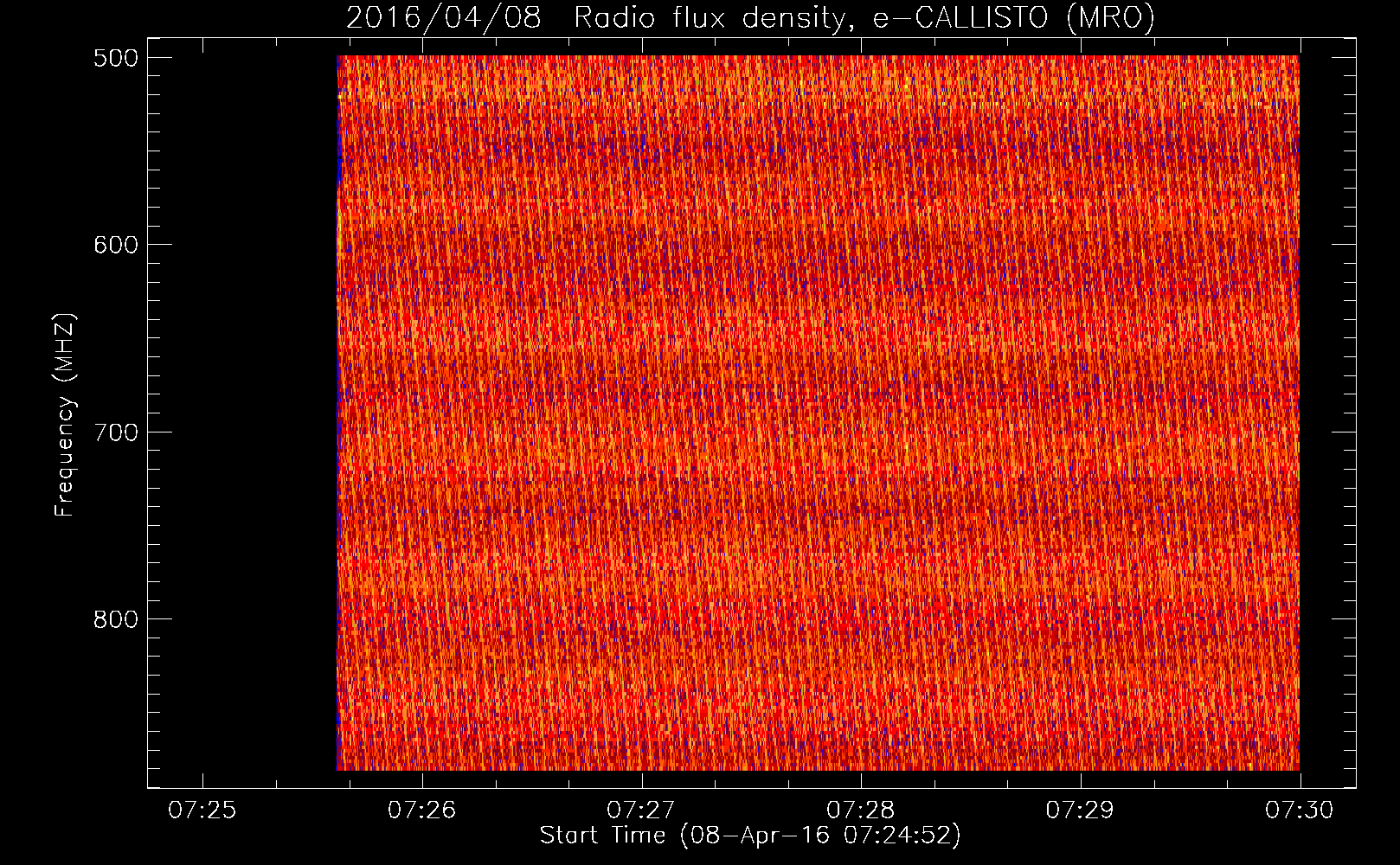
Task: Click the 'Start Time (08-Apr-16 07:24:52)' label
Action: pyautogui.click(x=750, y=836)
